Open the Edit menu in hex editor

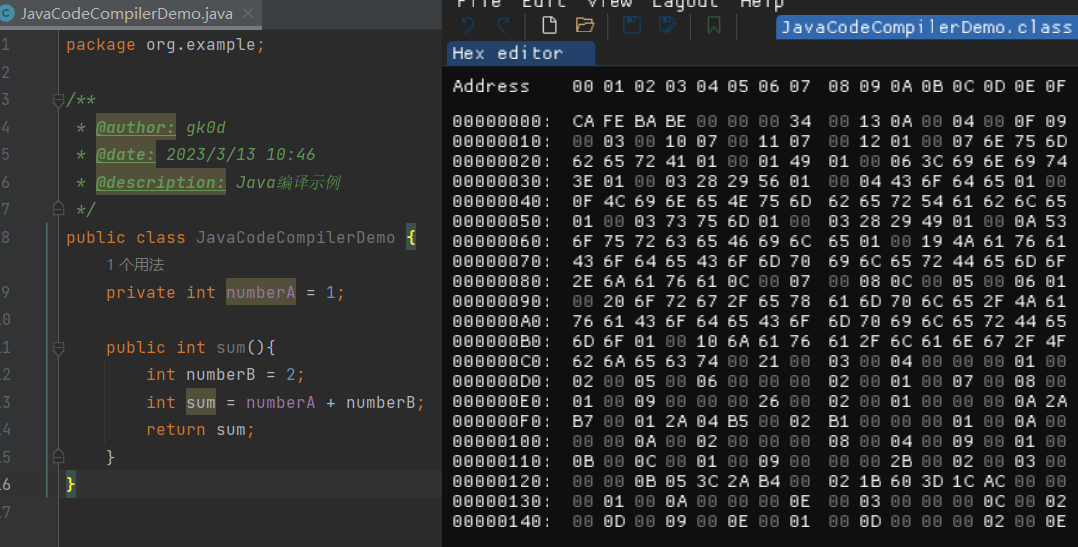click(x=544, y=3)
